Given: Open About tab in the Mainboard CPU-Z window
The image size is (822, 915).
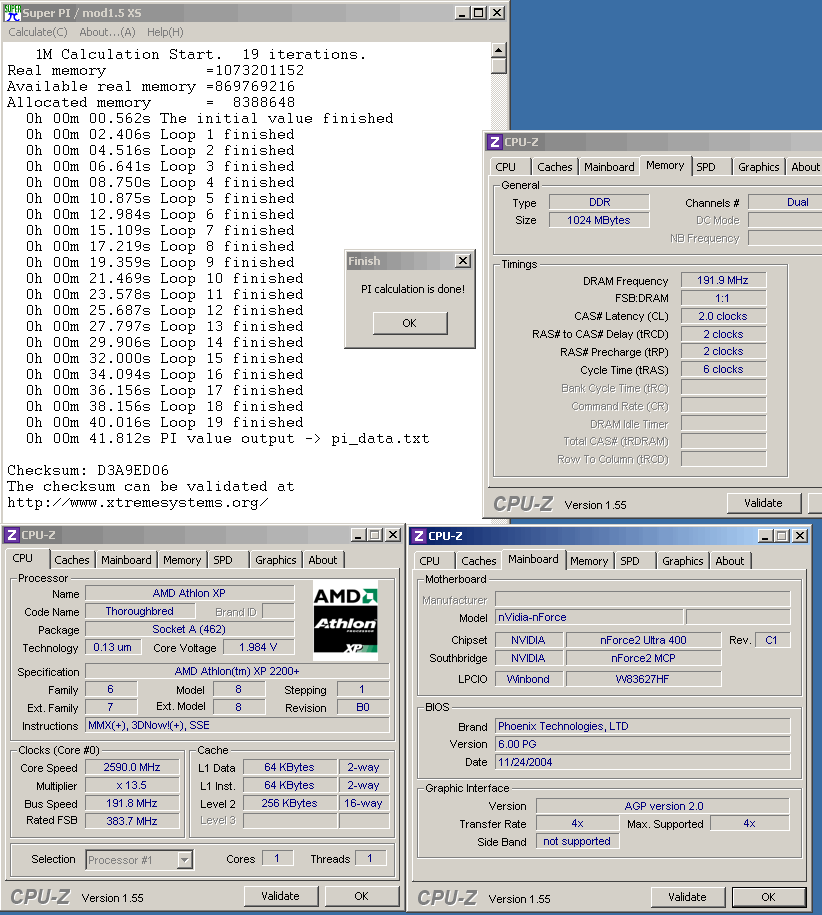Looking at the screenshot, I should click(x=730, y=561).
